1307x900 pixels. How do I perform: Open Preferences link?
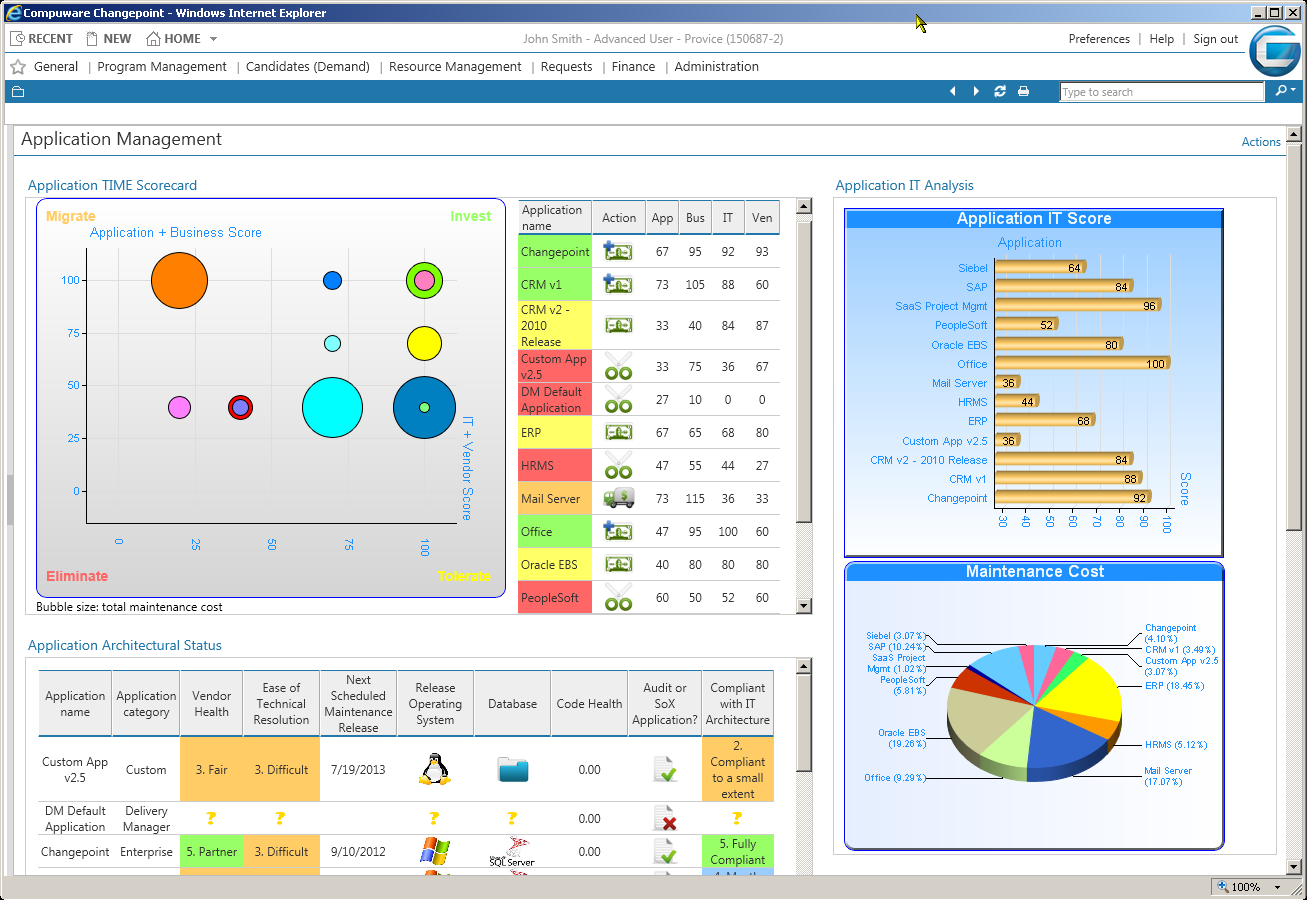click(x=1099, y=39)
